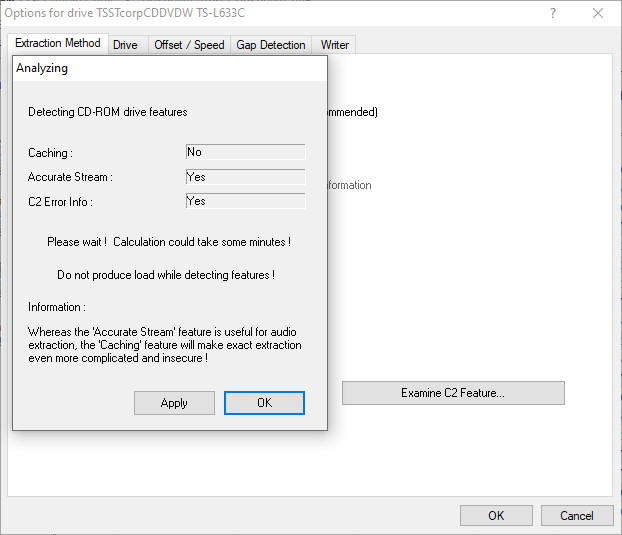Click the question mark help icon
This screenshot has height=535, width=622.
click(553, 13)
